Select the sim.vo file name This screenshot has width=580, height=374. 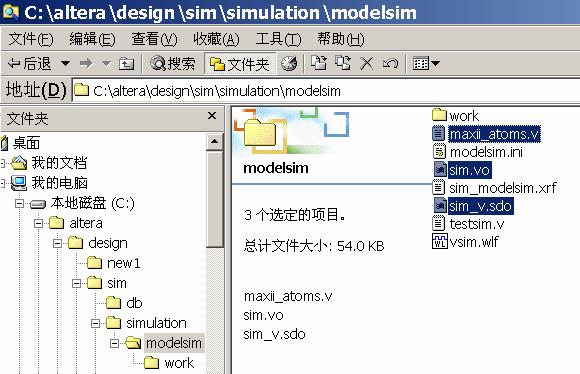470,170
